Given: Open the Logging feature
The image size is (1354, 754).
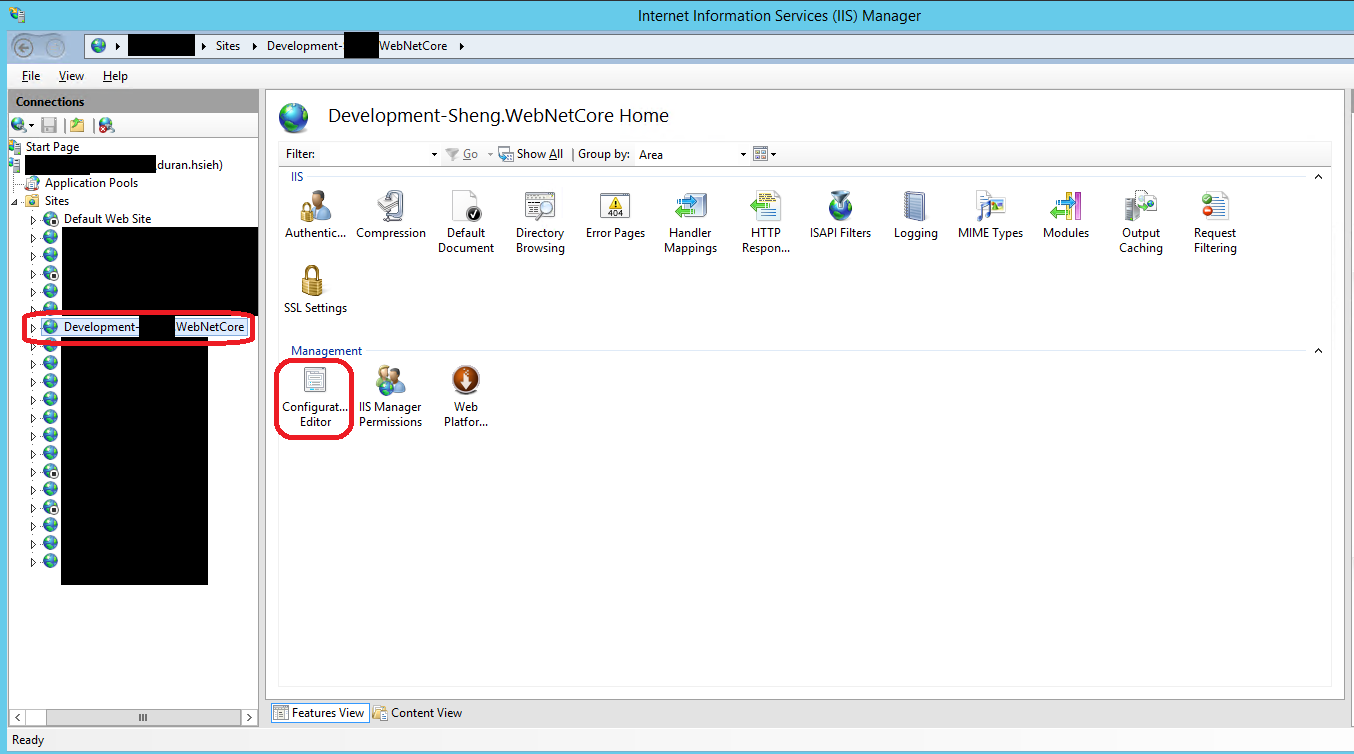Looking at the screenshot, I should point(916,216).
